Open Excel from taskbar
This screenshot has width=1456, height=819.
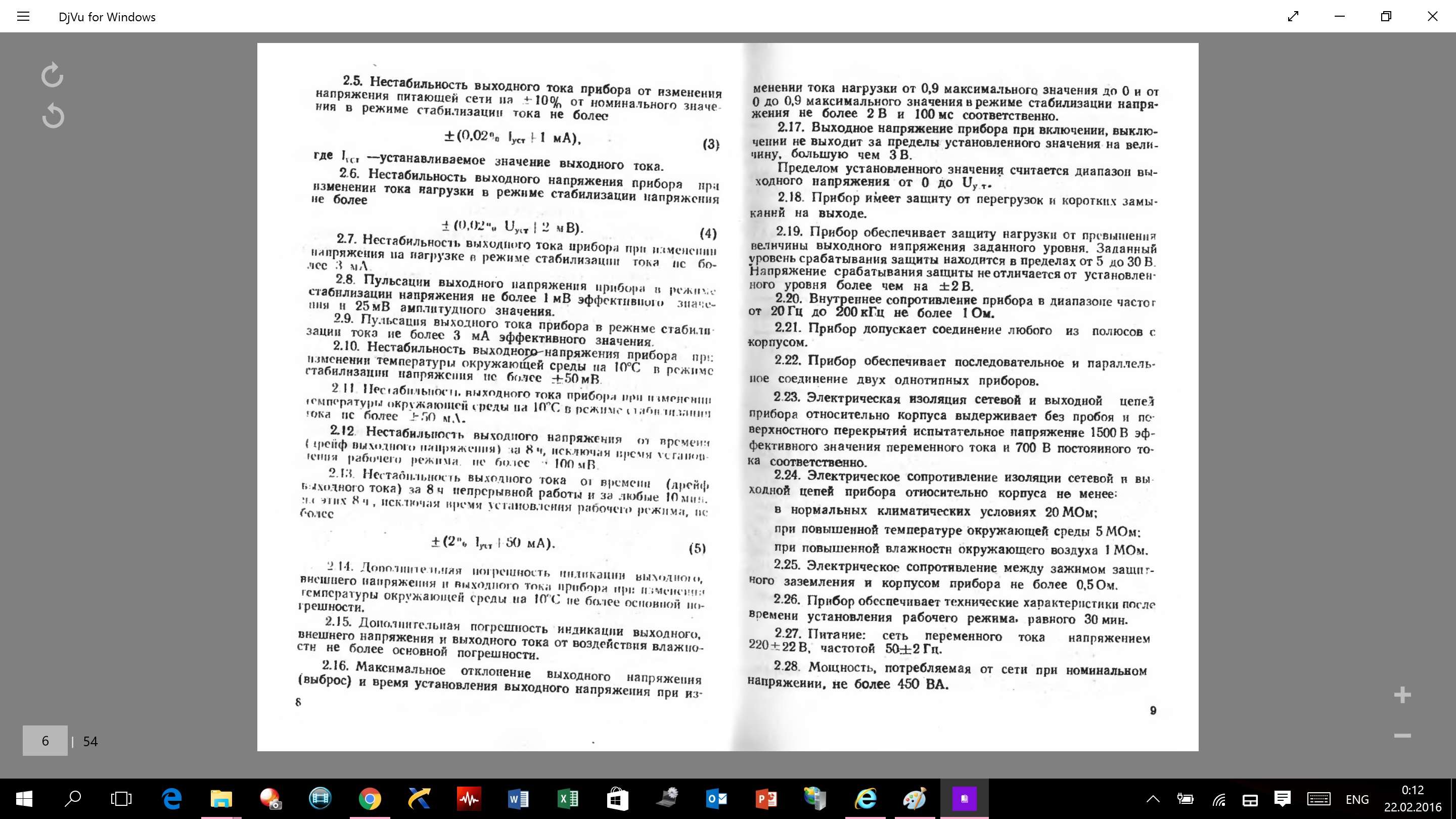coord(567,799)
